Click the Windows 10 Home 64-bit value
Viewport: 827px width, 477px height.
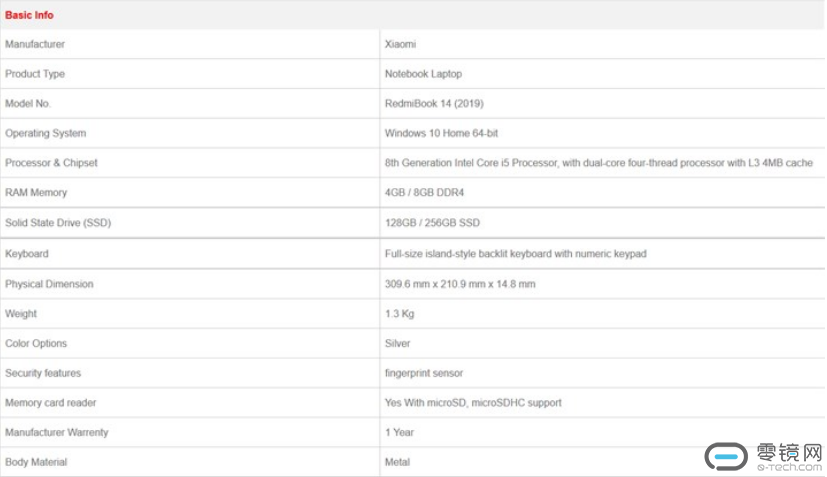pos(441,133)
